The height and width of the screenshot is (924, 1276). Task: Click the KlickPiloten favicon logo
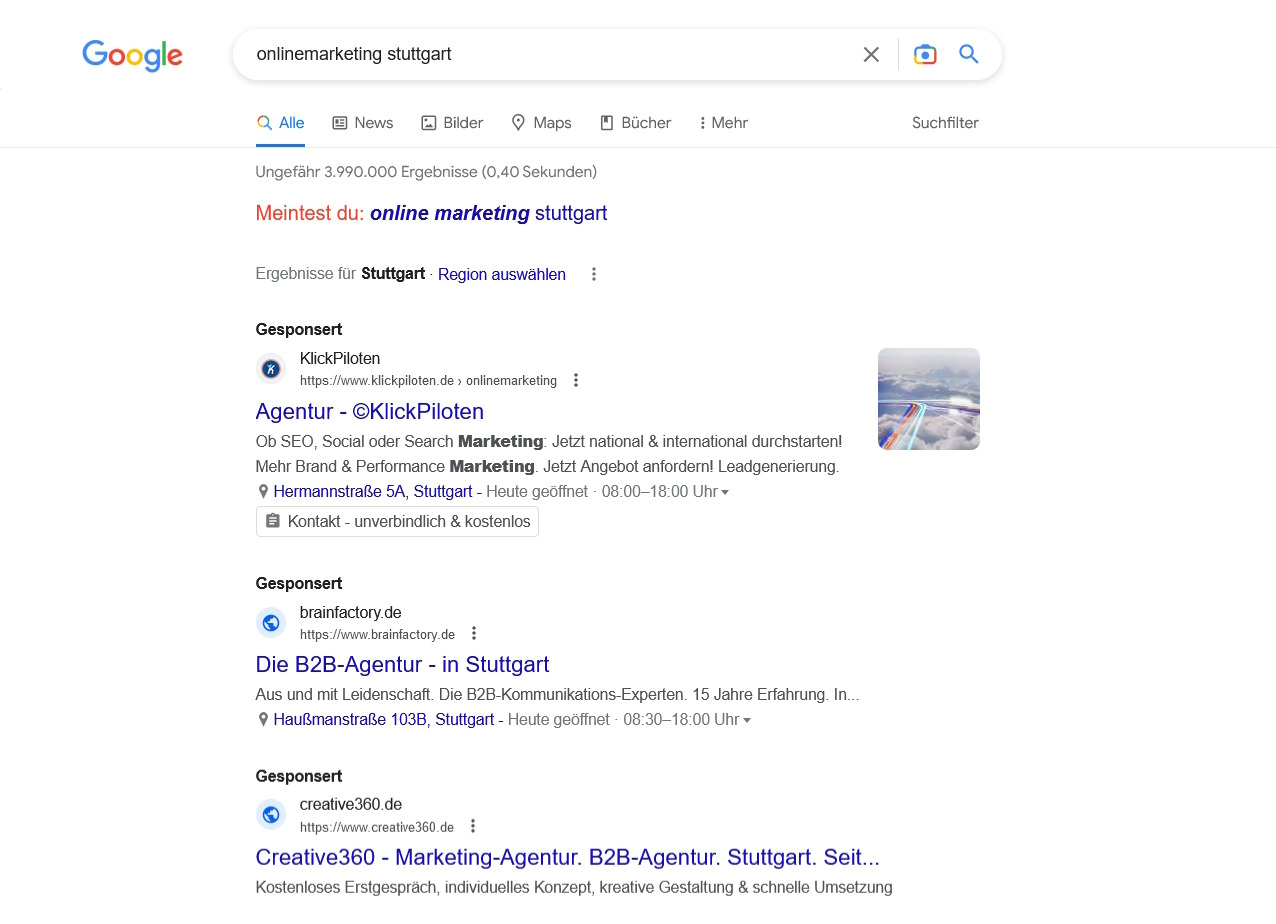click(x=270, y=369)
